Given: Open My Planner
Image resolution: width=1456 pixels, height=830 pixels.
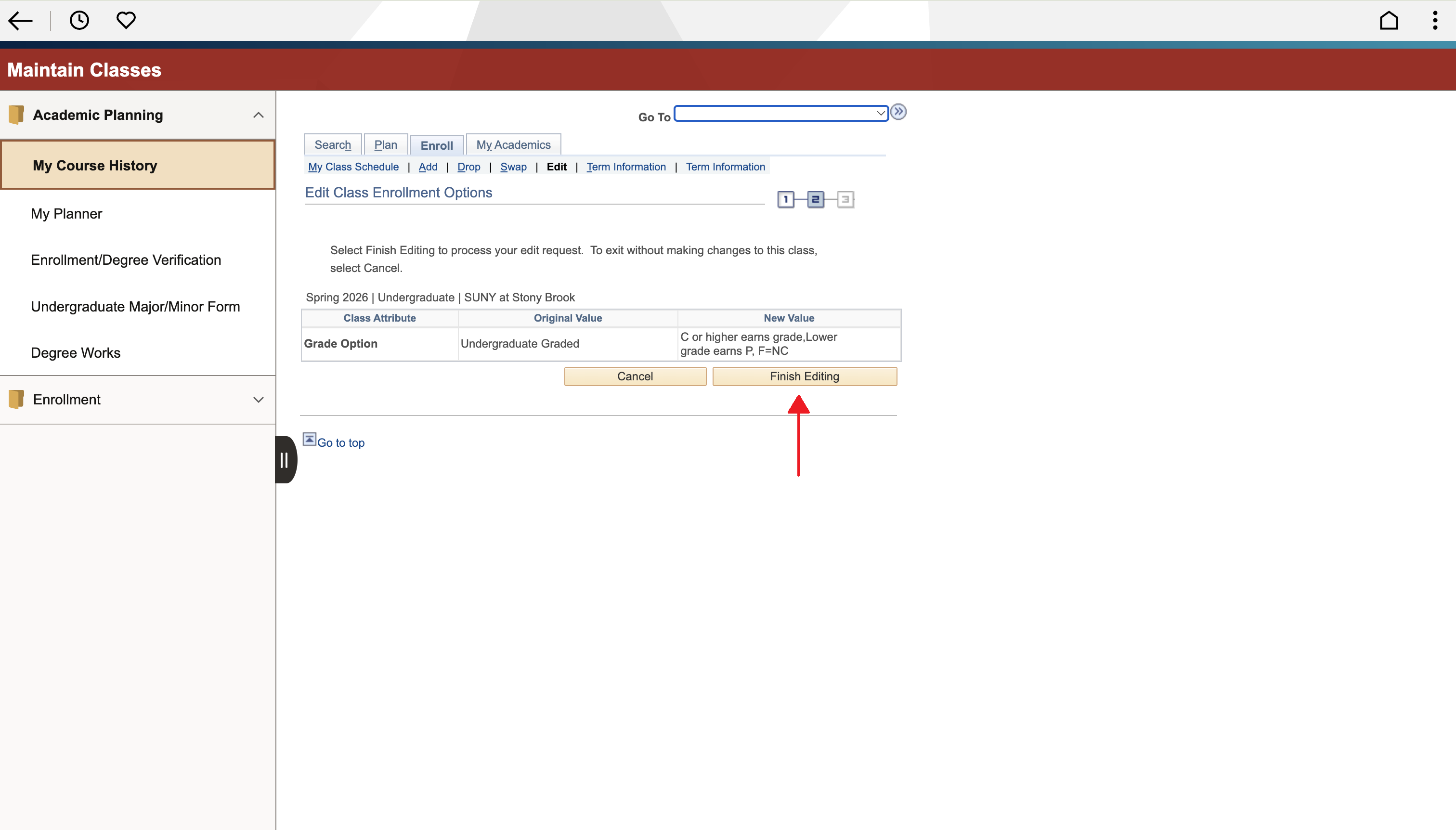Looking at the screenshot, I should [67, 214].
